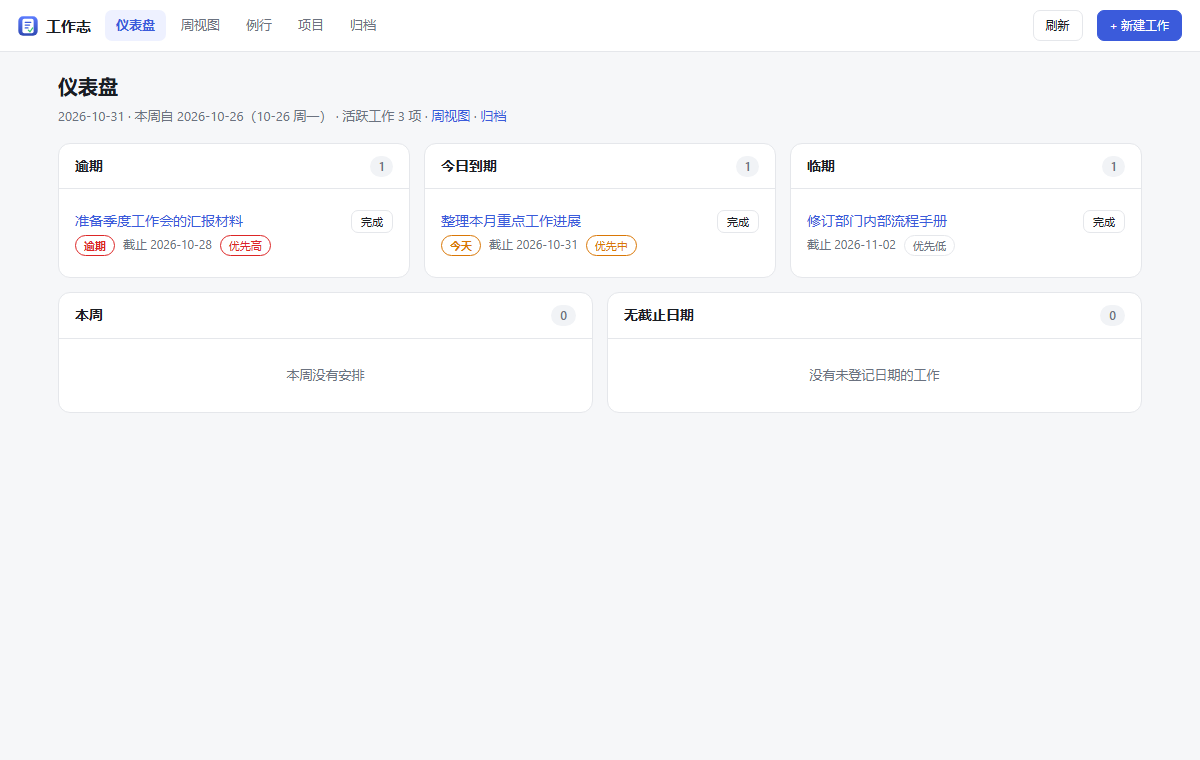This screenshot has height=760, width=1200.
Task: Click the 工作志 app logo icon
Action: pos(28,26)
